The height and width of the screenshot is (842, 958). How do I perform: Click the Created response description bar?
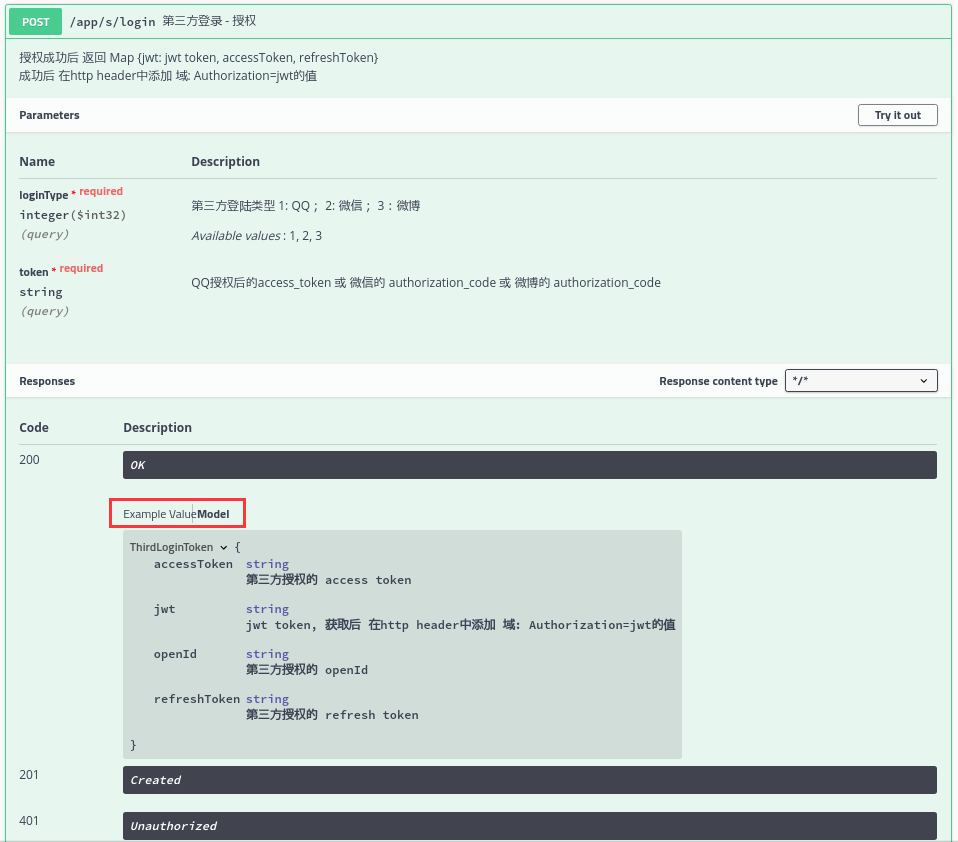tap(529, 780)
